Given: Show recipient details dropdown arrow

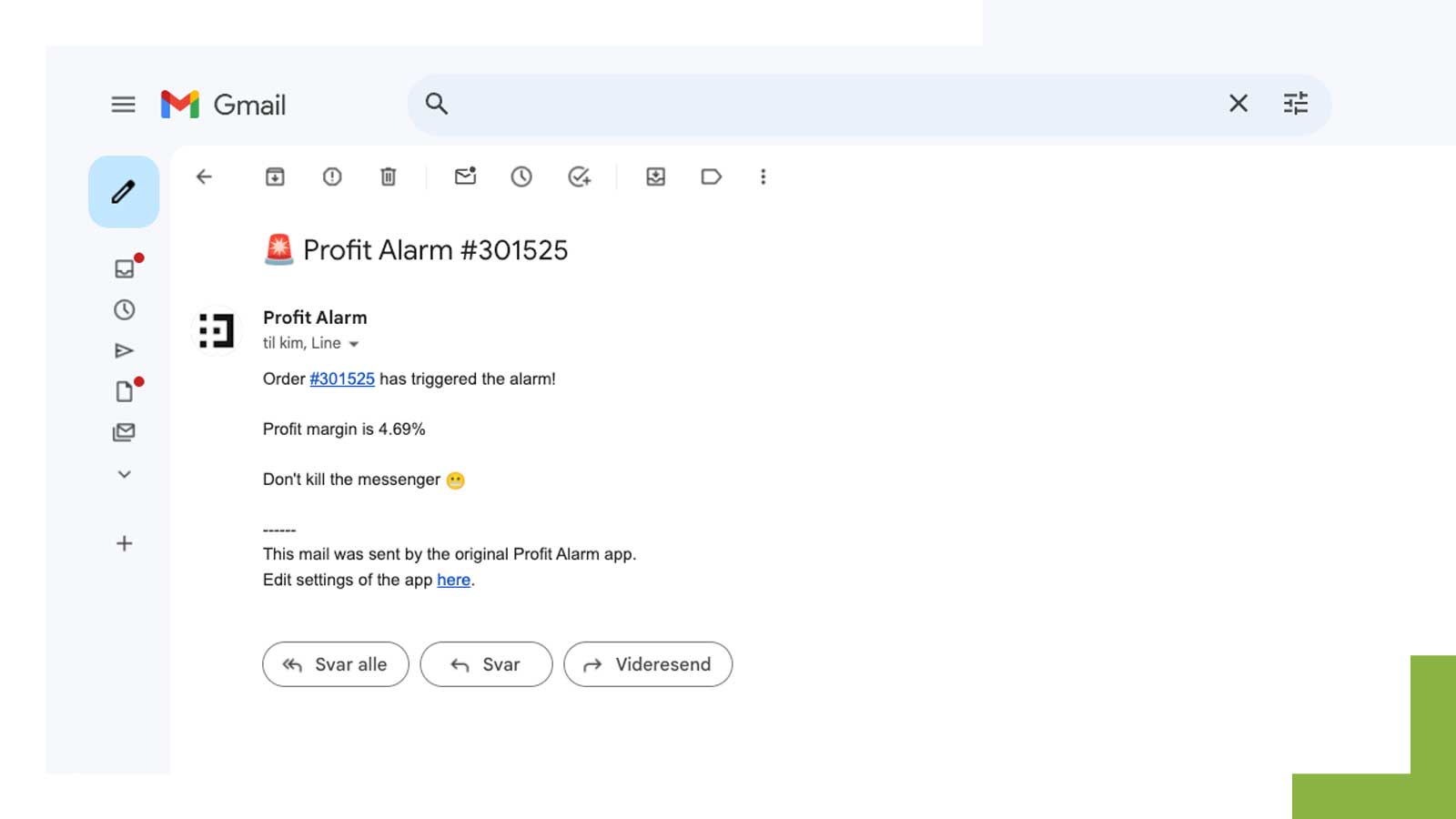Looking at the screenshot, I should pos(354,344).
